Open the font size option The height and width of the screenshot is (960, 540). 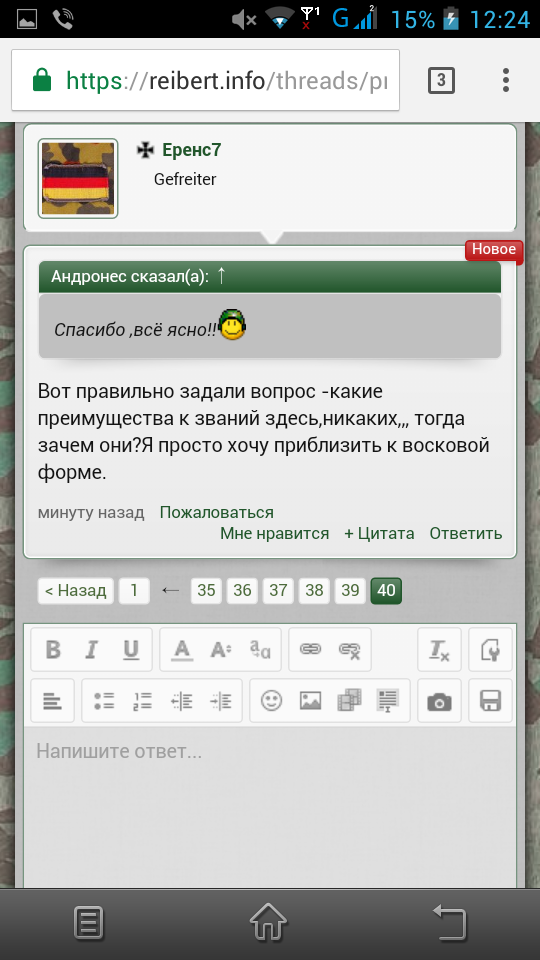220,650
